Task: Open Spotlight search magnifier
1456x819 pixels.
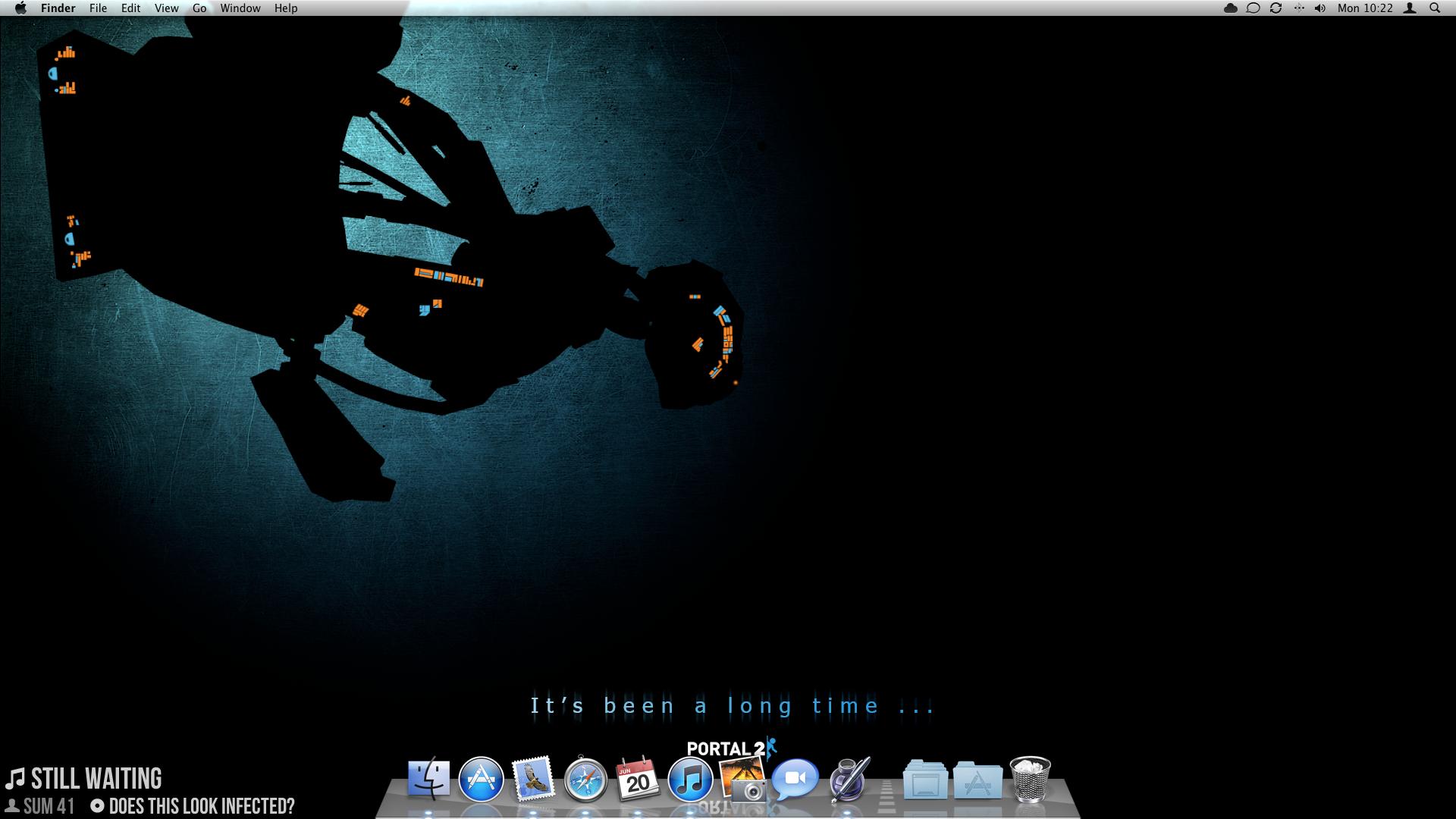Action: [x=1435, y=8]
